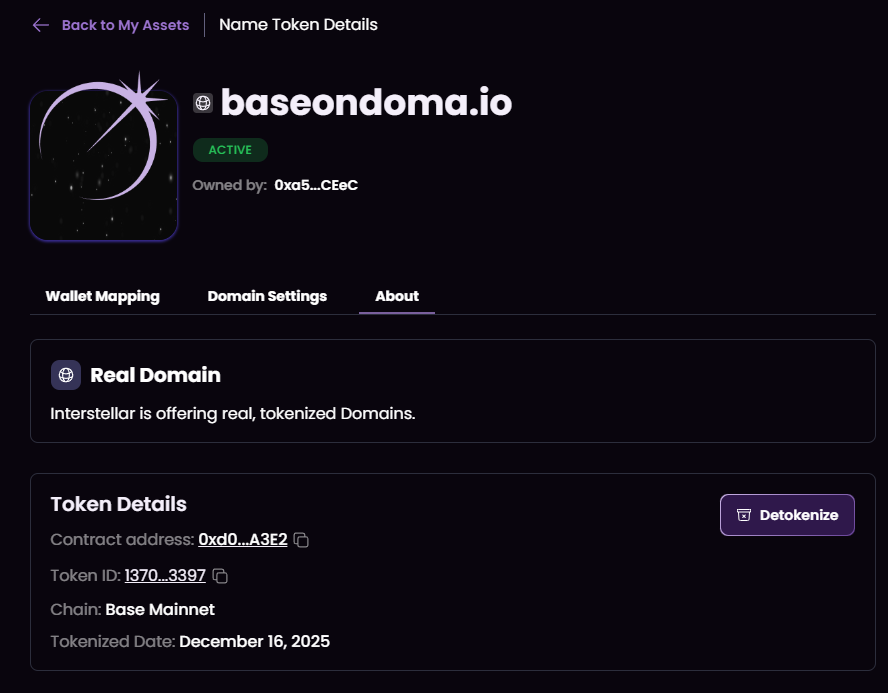This screenshot has height=693, width=888.
Task: Select the About tab
Action: pyautogui.click(x=397, y=296)
